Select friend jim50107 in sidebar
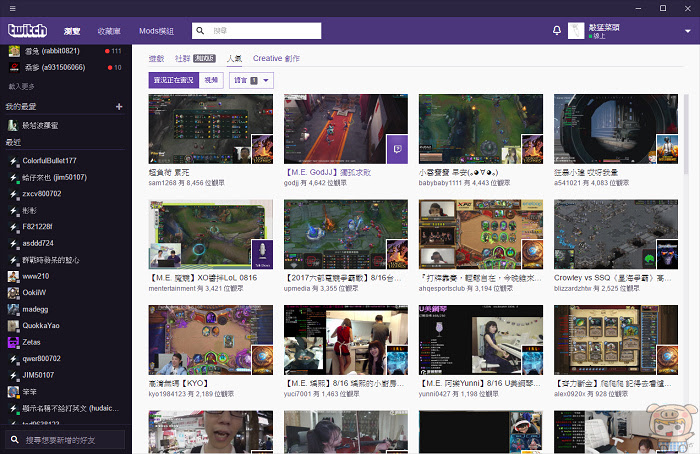The height and width of the screenshot is (454, 700). pos(66,177)
